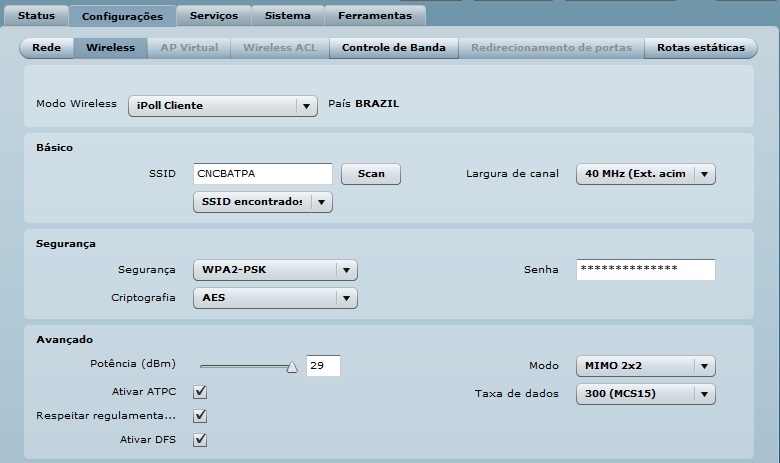
Task: Click the Scan button
Action: click(x=371, y=174)
